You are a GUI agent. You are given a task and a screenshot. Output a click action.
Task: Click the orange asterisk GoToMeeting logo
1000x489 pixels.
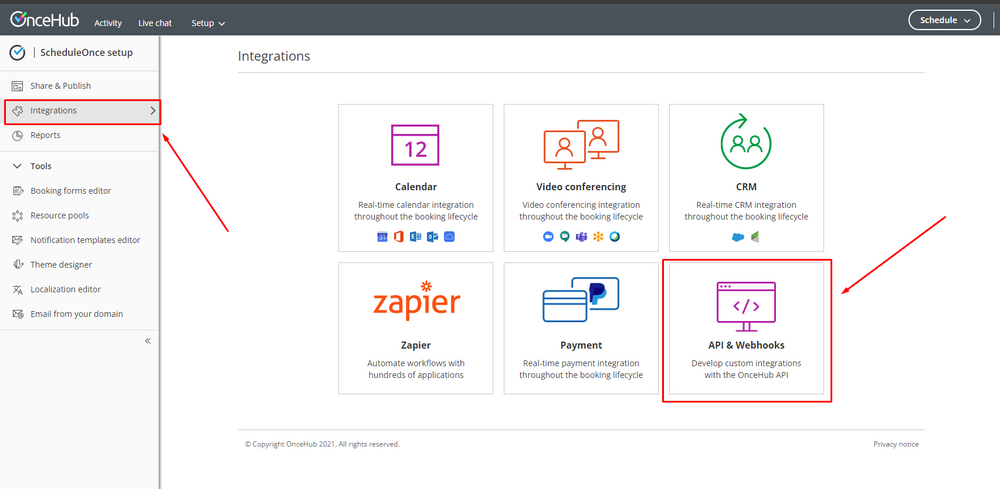(x=598, y=237)
